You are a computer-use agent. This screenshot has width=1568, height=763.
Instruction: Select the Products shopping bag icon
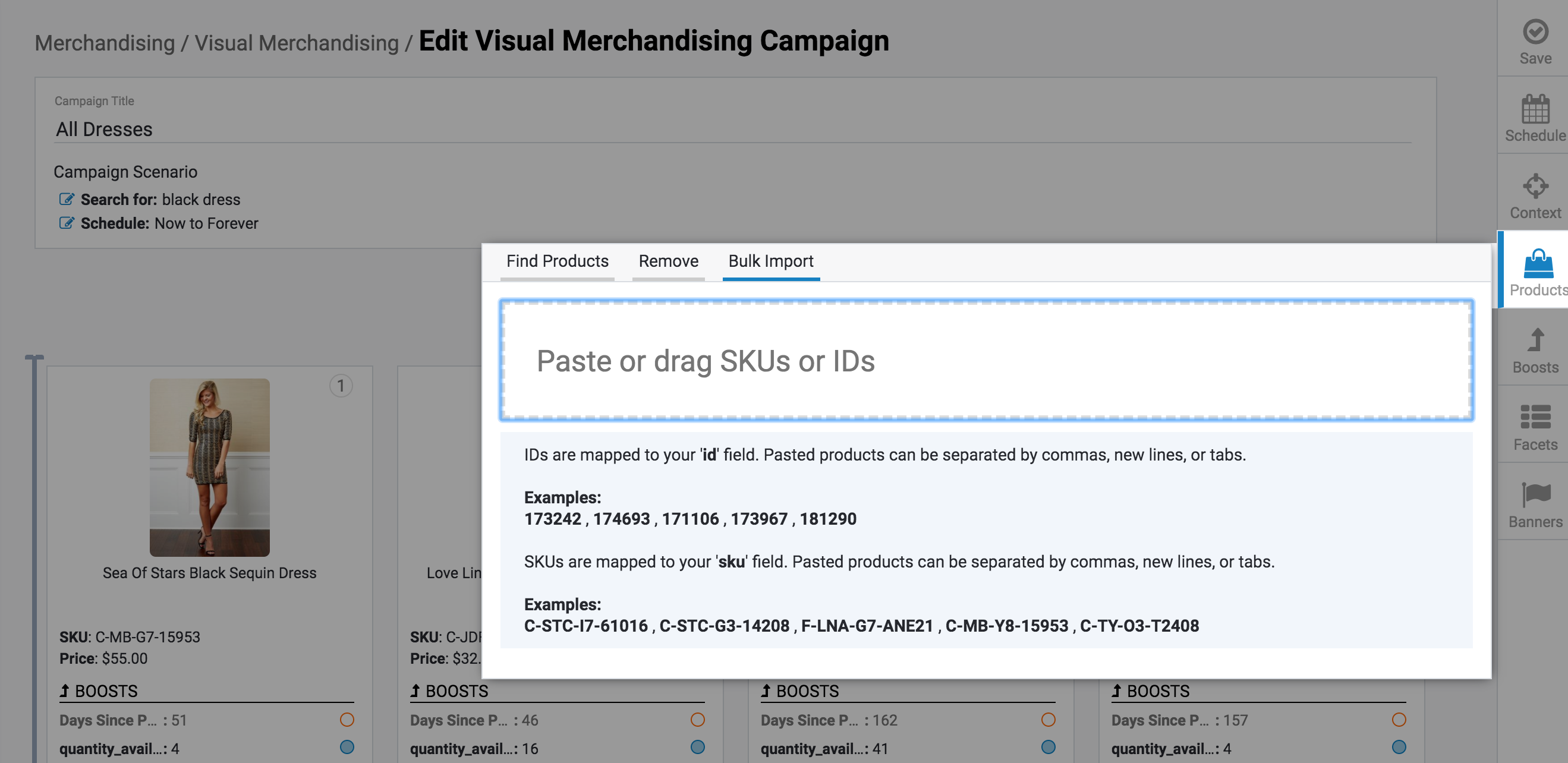pyautogui.click(x=1538, y=264)
